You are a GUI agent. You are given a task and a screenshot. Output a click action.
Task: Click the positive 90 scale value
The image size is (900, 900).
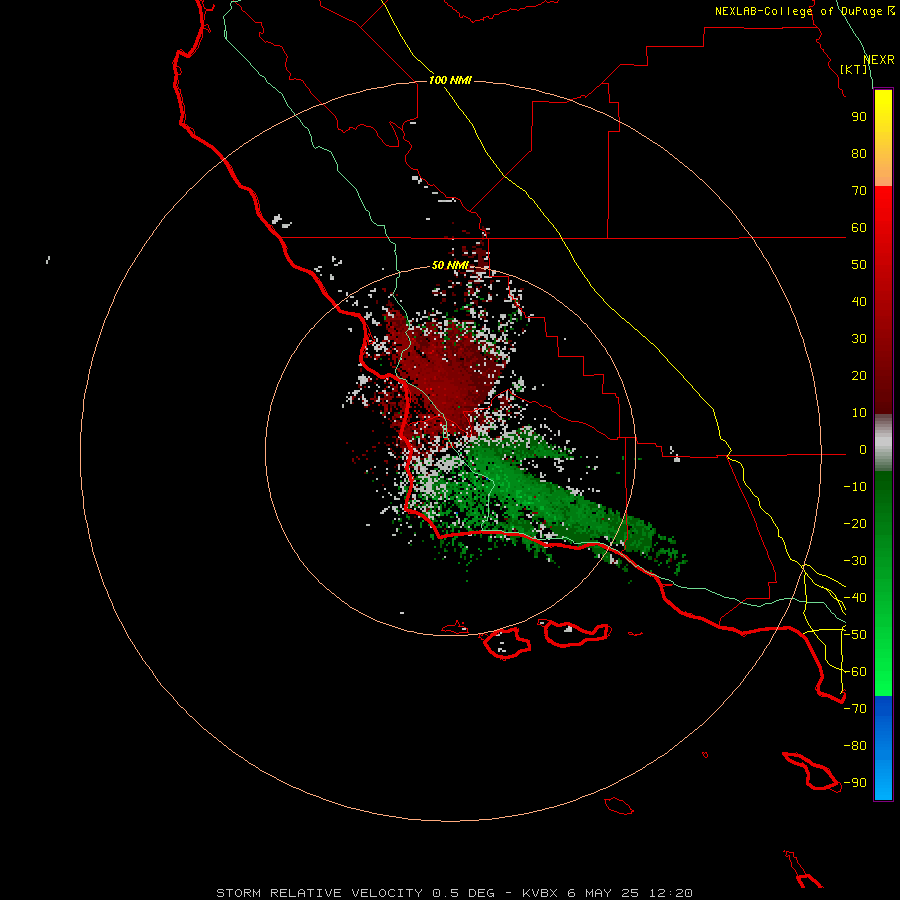coord(859,117)
